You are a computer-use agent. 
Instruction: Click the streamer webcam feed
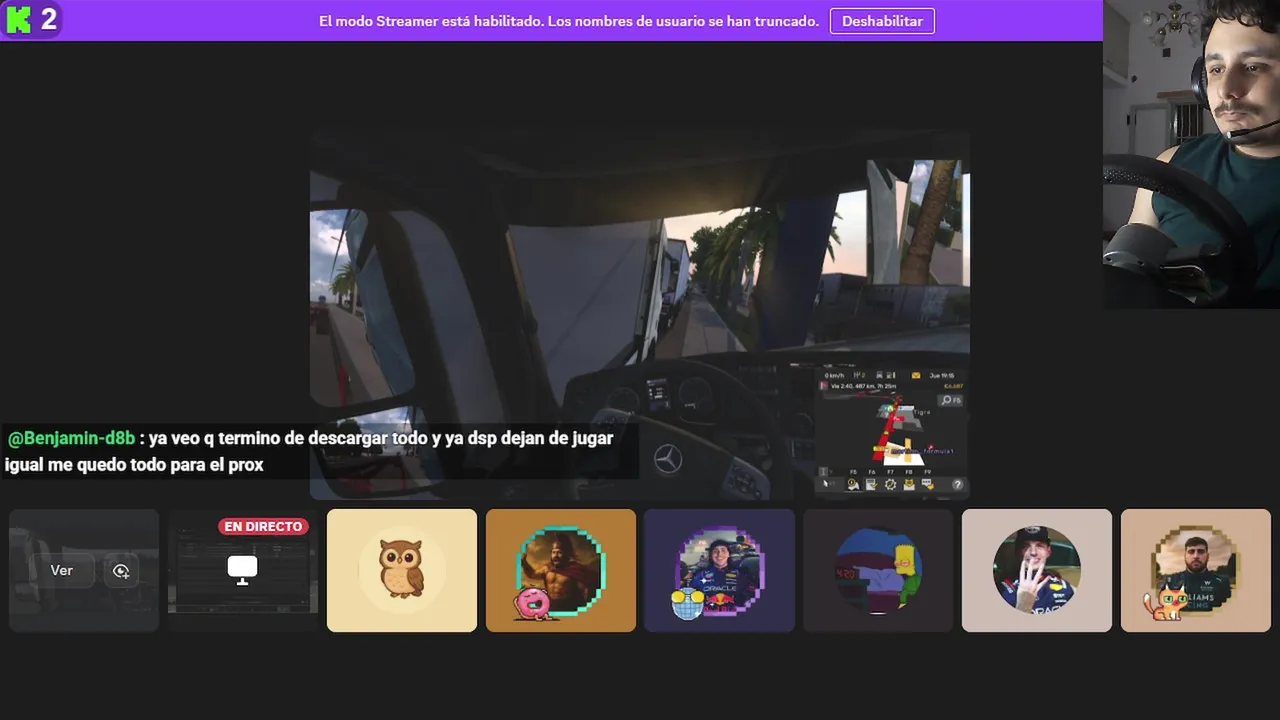(1191, 154)
